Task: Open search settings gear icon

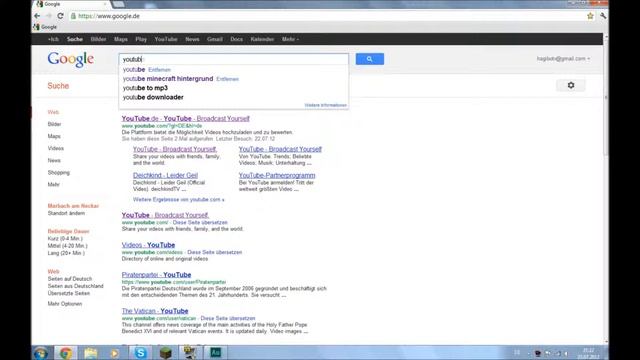Action: 571,85
